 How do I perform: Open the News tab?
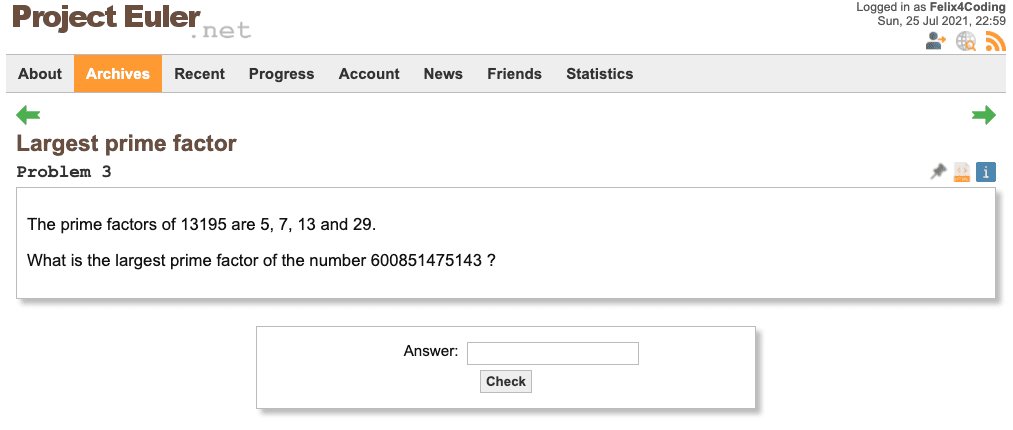tap(443, 74)
